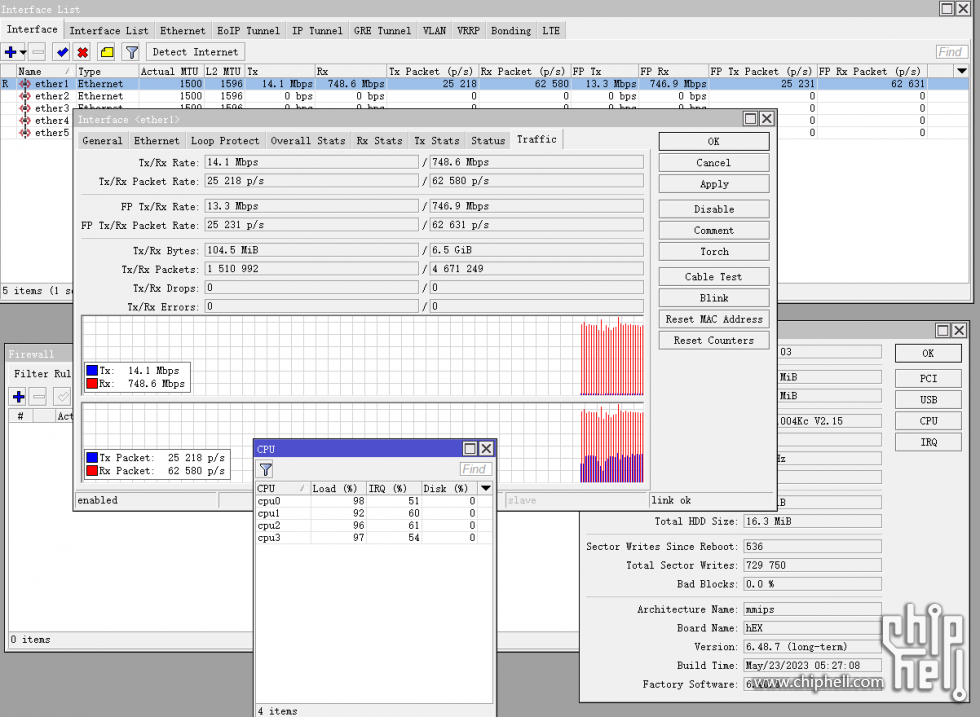Select the ether3 row in Interface List
This screenshot has width=980, height=717.
click(x=38, y=108)
